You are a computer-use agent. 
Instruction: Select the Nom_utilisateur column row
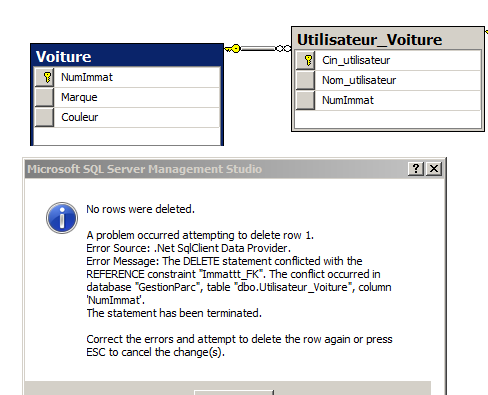(x=388, y=80)
